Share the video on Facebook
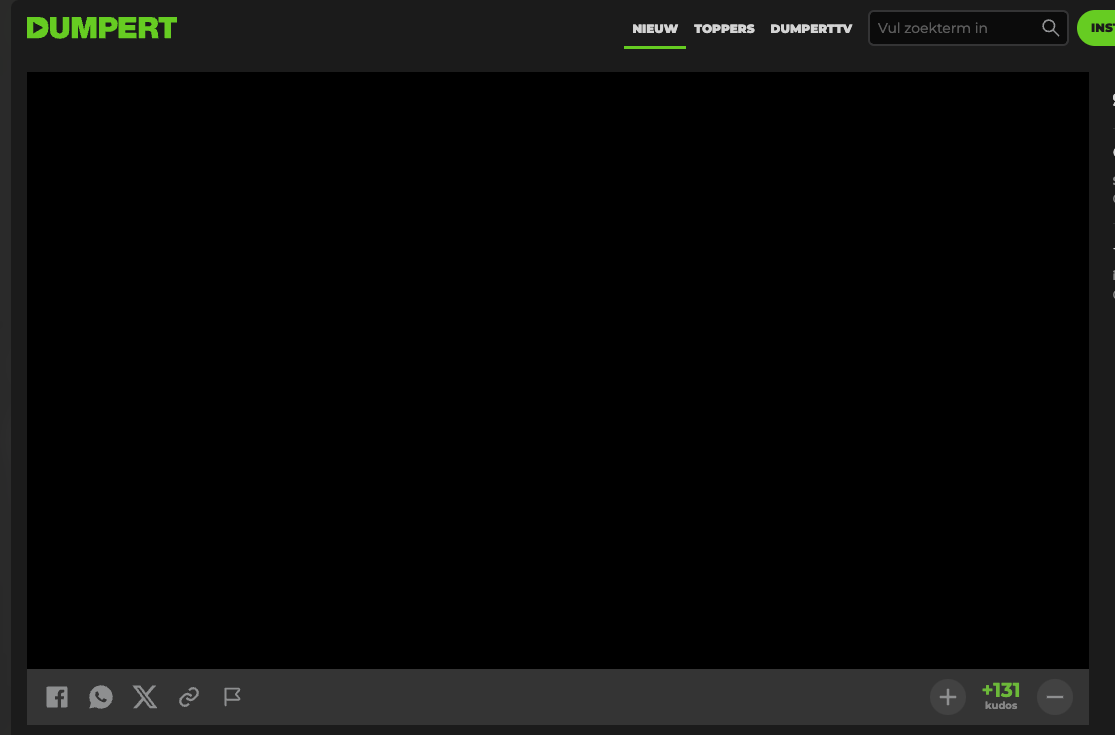The image size is (1115, 735). [x=56, y=697]
